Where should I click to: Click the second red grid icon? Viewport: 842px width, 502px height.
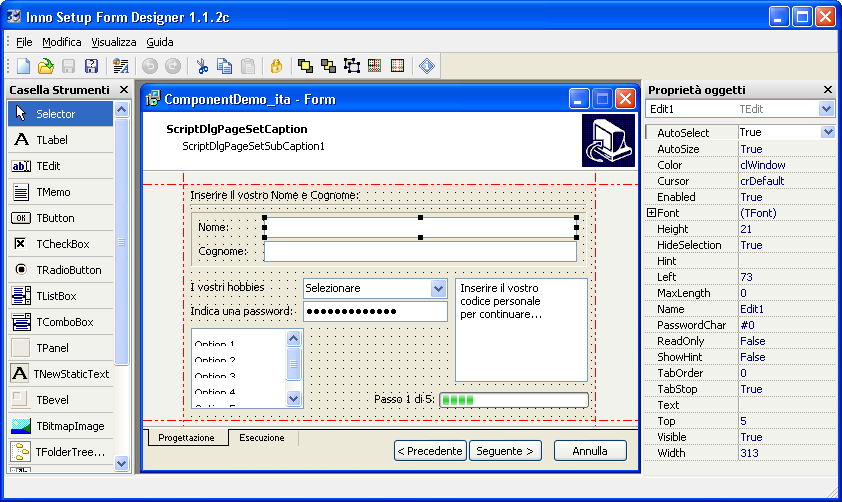click(x=397, y=66)
